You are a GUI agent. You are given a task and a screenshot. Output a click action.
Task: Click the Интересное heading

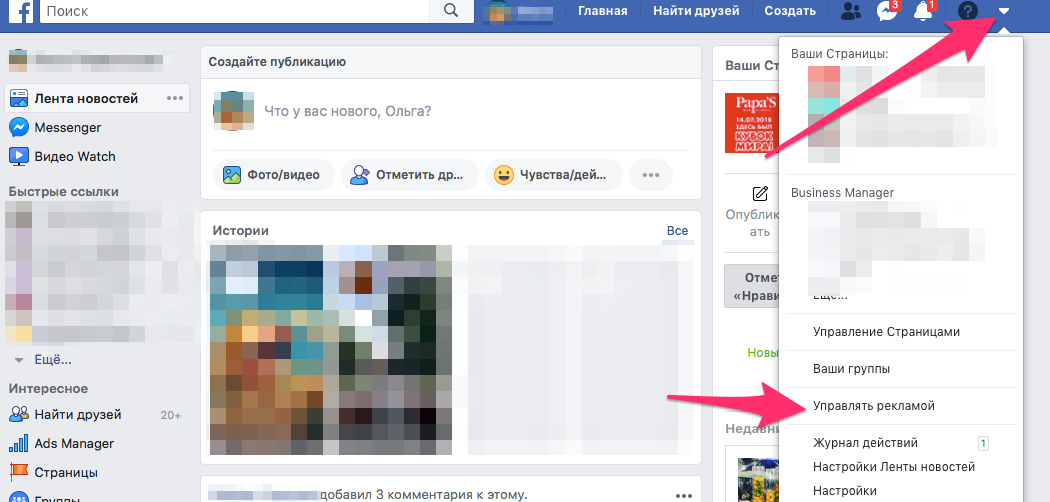pos(48,388)
